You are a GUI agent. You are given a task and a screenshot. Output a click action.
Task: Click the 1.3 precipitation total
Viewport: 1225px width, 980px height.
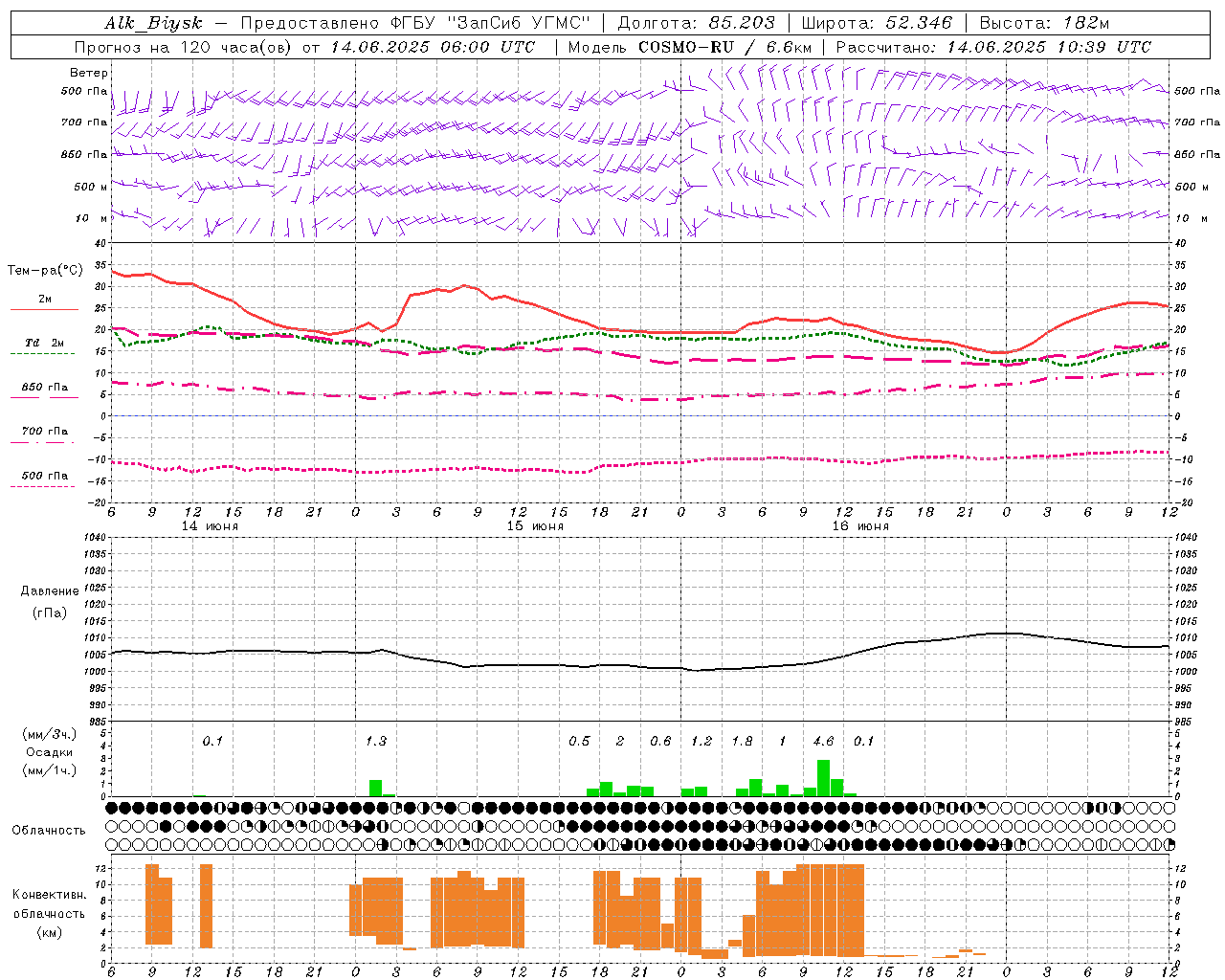[376, 741]
